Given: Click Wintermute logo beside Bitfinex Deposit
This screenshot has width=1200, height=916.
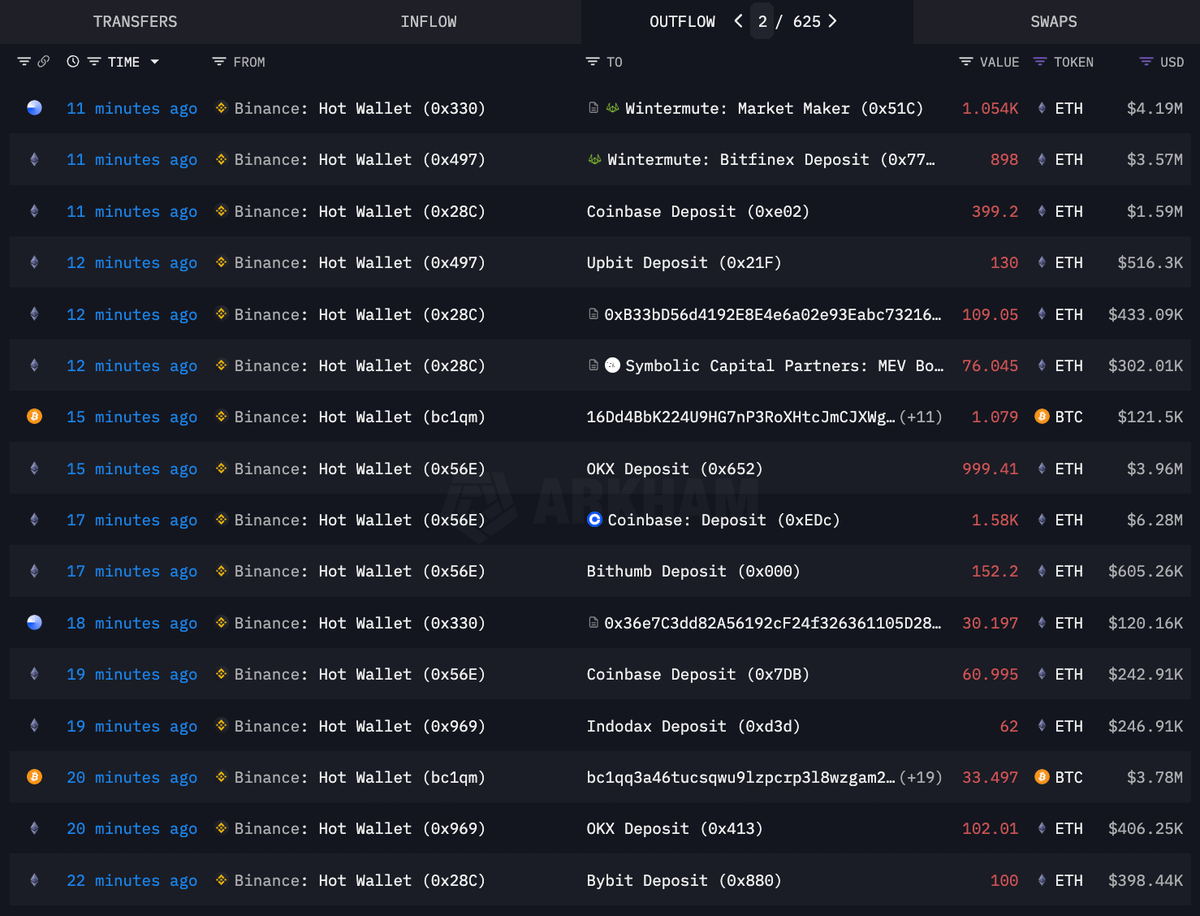Looking at the screenshot, I should click(x=595, y=160).
